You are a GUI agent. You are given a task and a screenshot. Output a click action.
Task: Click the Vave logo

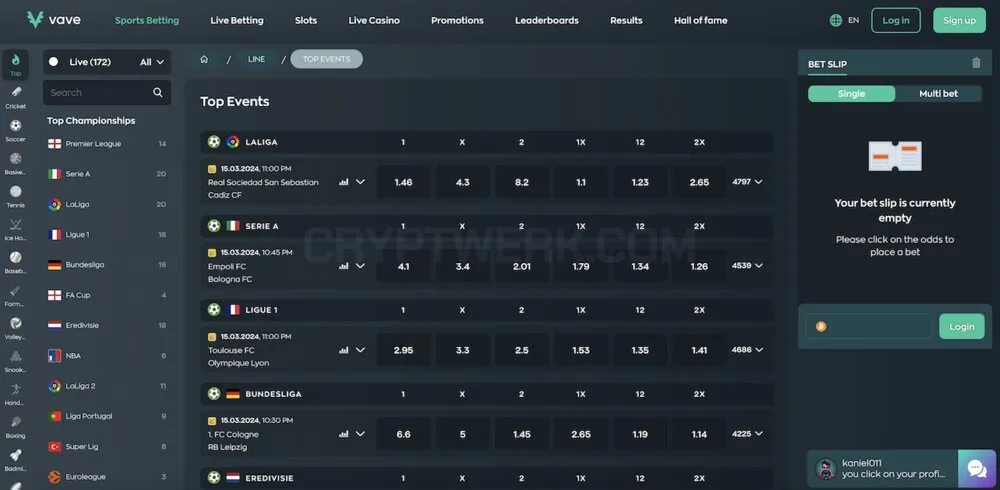pyautogui.click(x=54, y=20)
